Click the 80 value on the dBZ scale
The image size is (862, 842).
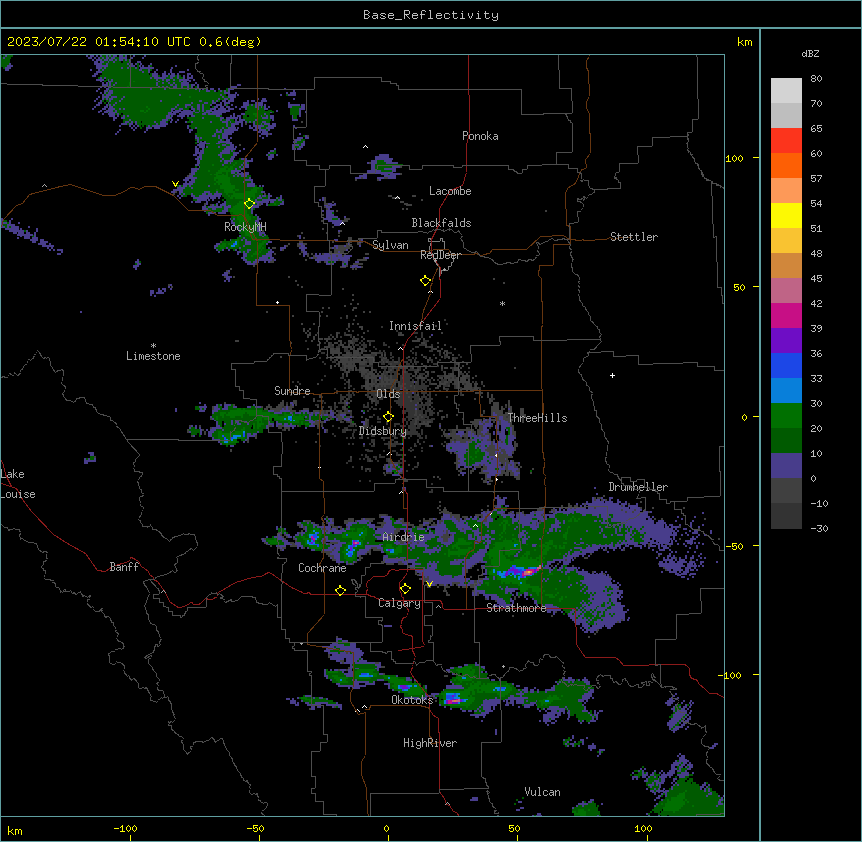[816, 79]
